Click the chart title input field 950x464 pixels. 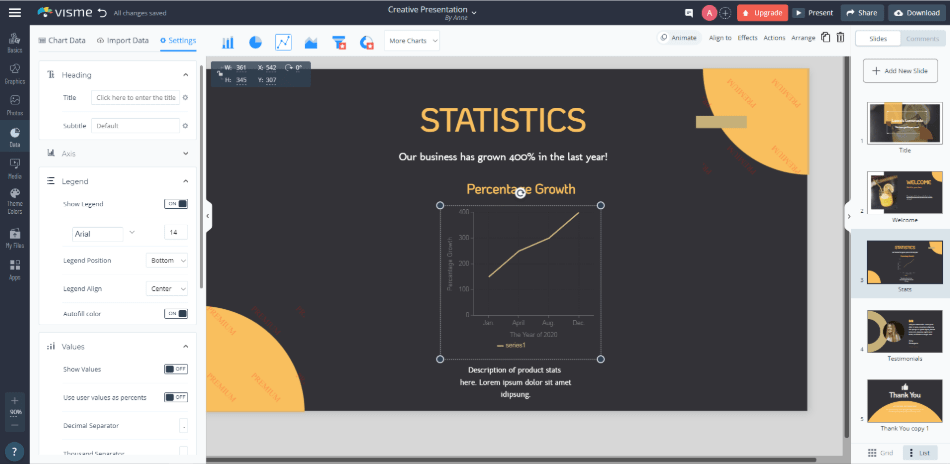136,98
